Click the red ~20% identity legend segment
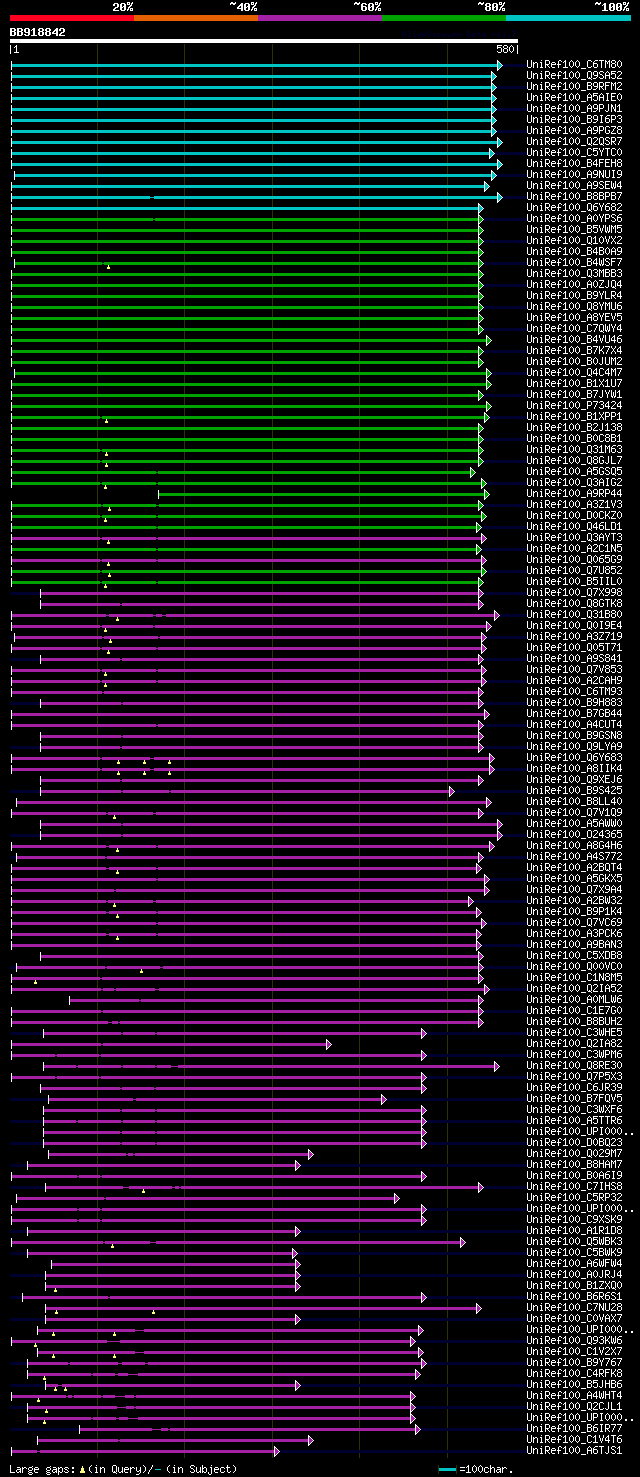Screen dimensions: 640x1477 click(72, 18)
